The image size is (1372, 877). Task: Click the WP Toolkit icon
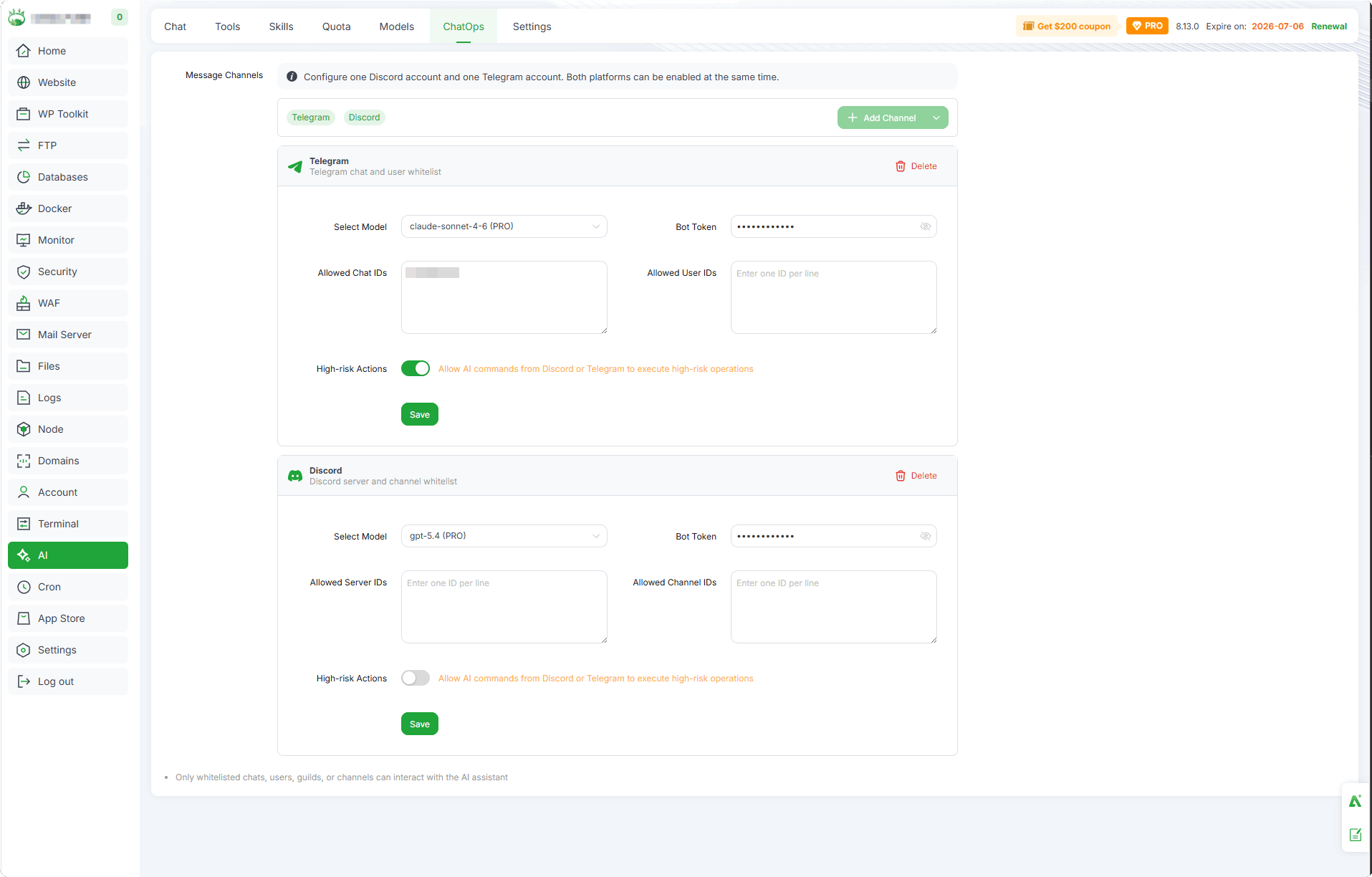[x=24, y=114]
